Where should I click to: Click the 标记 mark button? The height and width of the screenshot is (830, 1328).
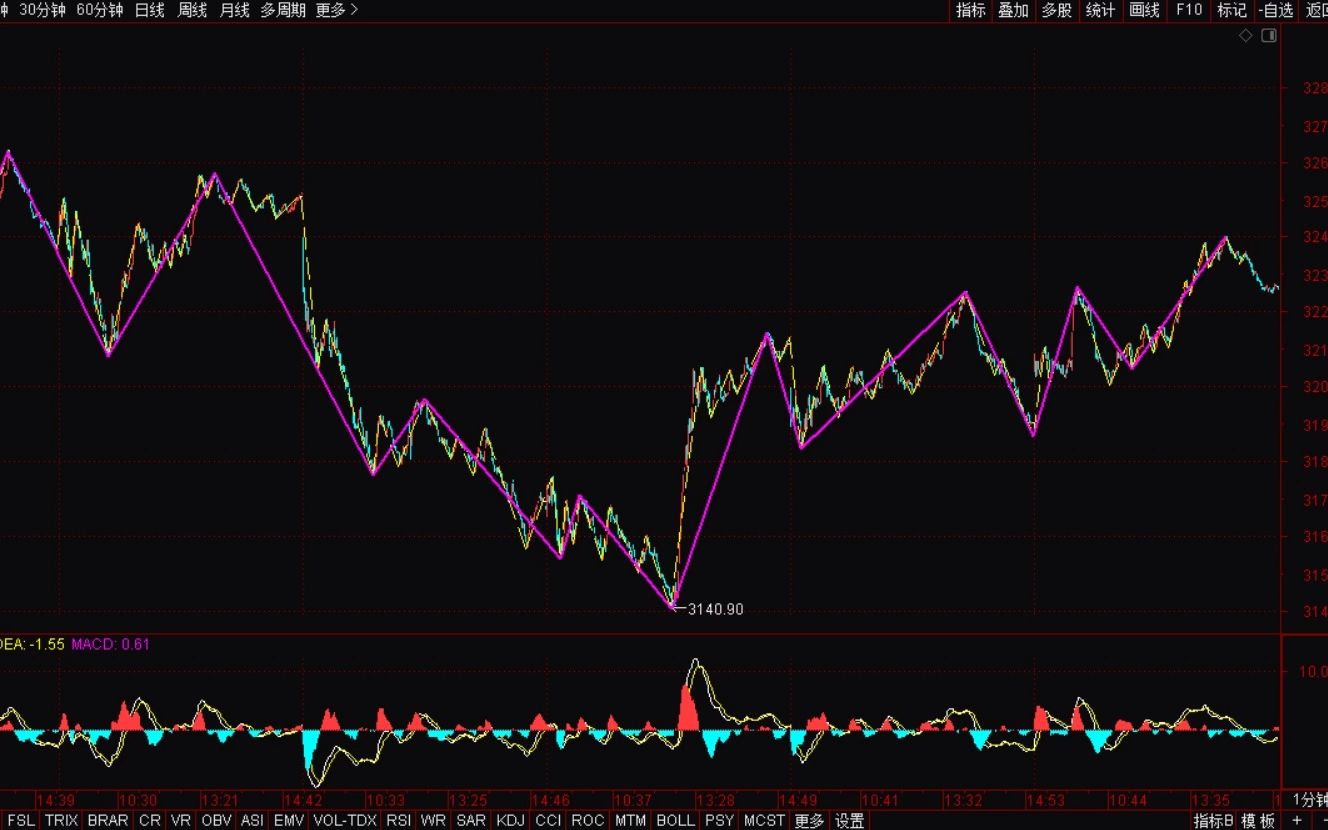click(x=1231, y=10)
